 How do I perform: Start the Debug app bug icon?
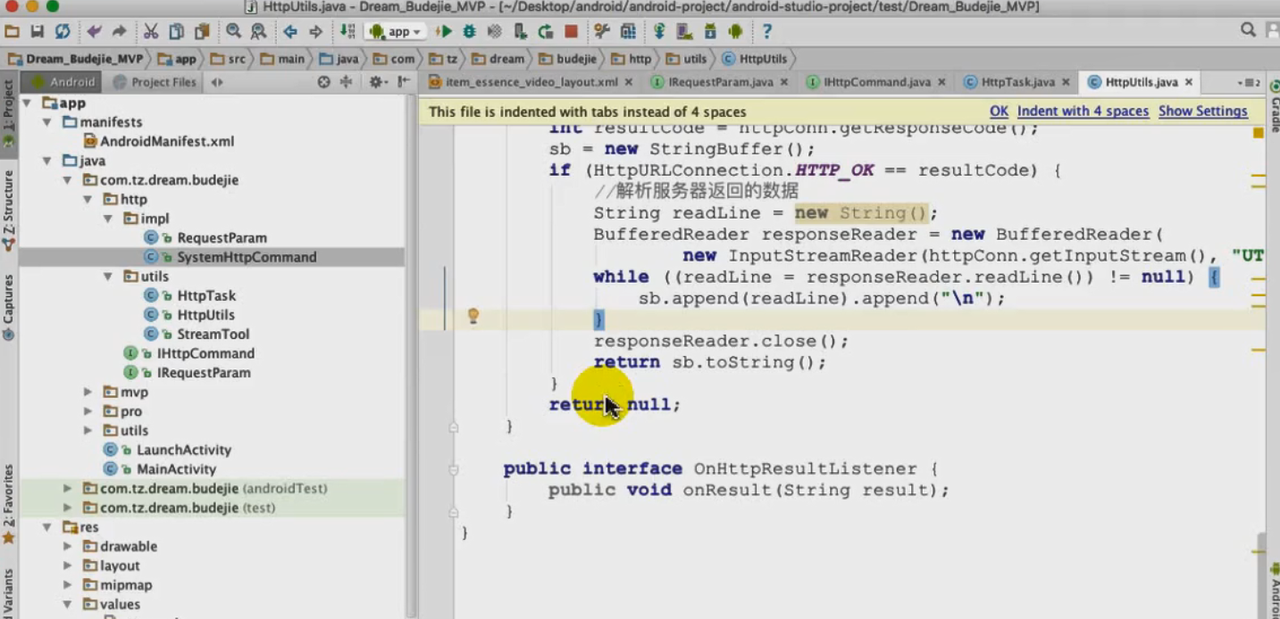click(x=469, y=32)
